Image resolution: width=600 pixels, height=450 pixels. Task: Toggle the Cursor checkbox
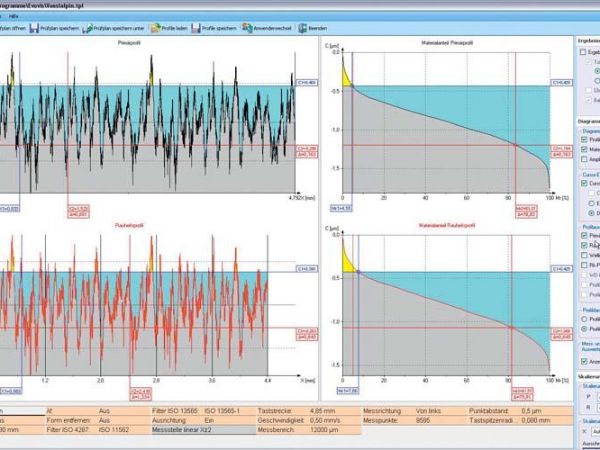[584, 183]
